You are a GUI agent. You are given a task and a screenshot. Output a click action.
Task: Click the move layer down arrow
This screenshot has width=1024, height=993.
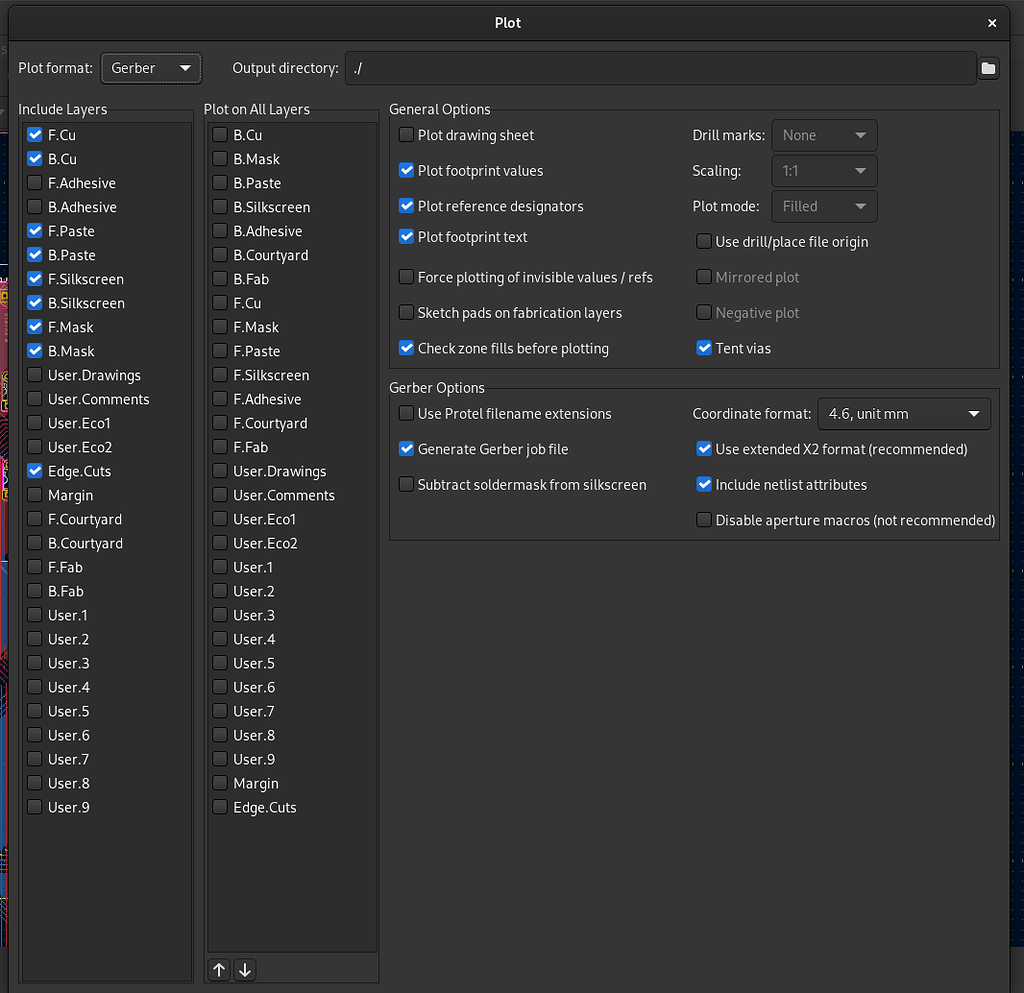tap(244, 969)
